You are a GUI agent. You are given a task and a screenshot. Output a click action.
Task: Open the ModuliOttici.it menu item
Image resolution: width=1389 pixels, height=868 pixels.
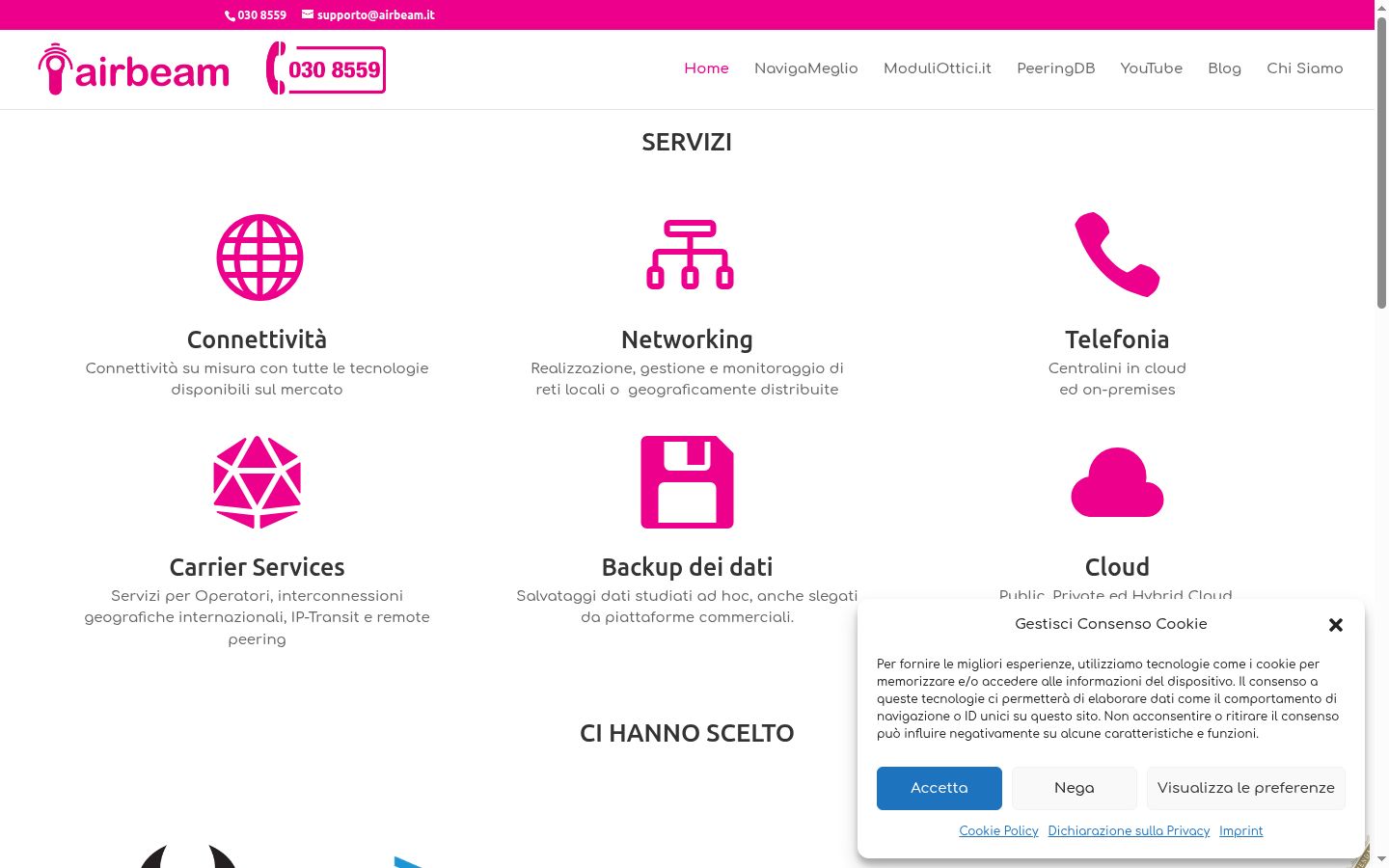click(x=938, y=68)
